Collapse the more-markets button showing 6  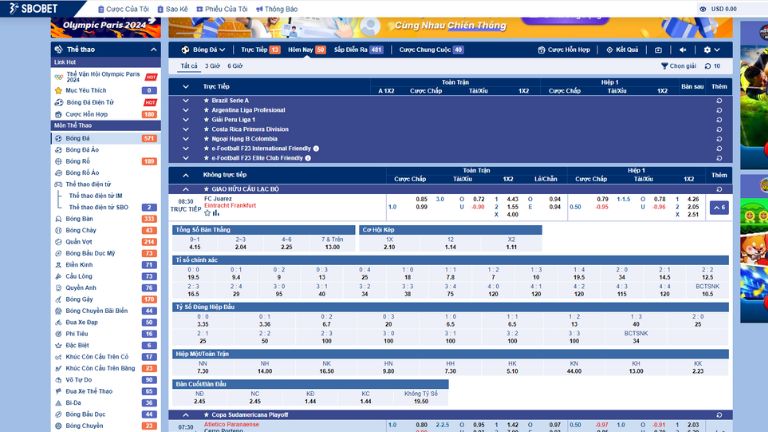[719, 208]
